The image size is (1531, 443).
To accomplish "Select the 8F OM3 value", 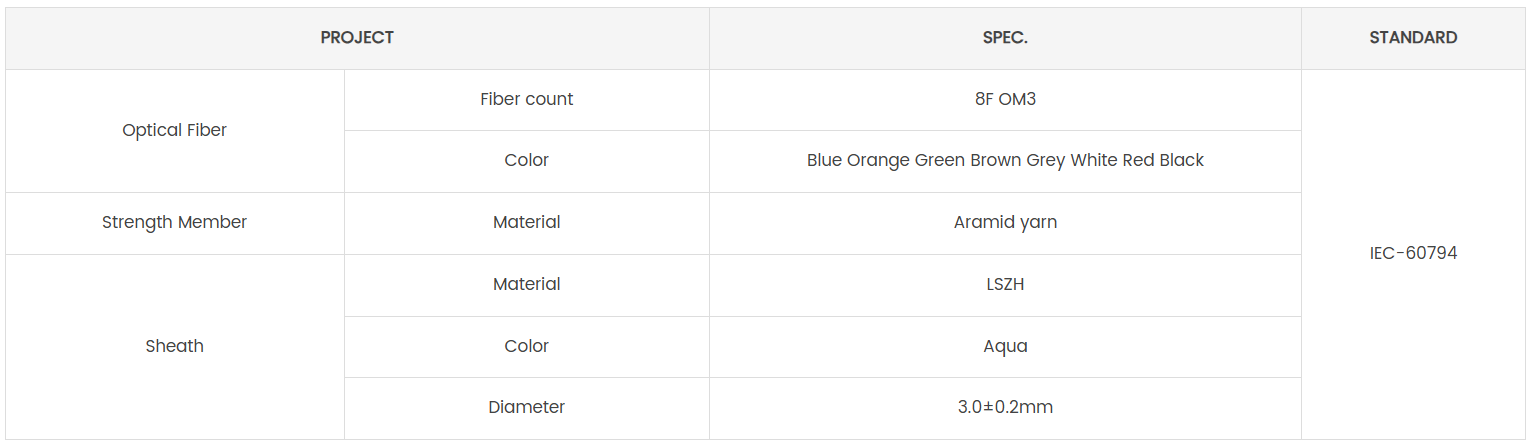I will 1005,99.
